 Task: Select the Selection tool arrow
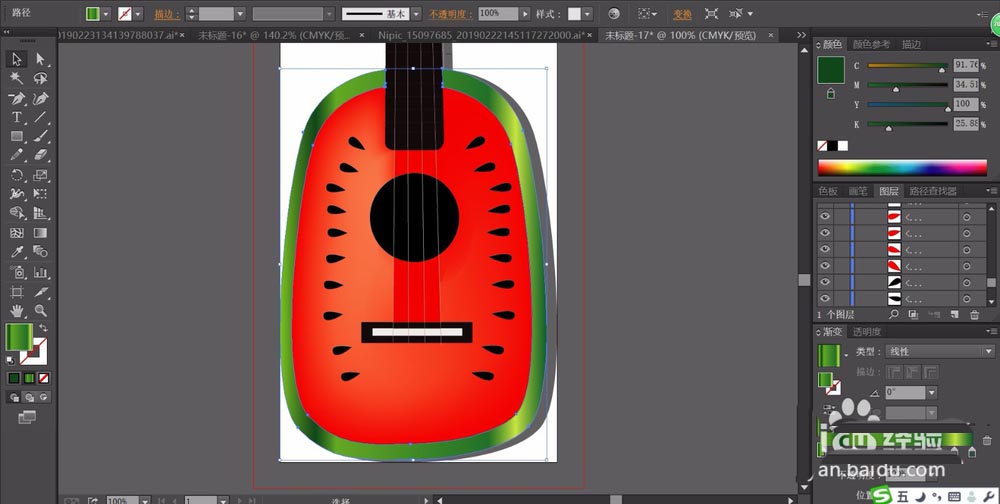click(x=17, y=59)
